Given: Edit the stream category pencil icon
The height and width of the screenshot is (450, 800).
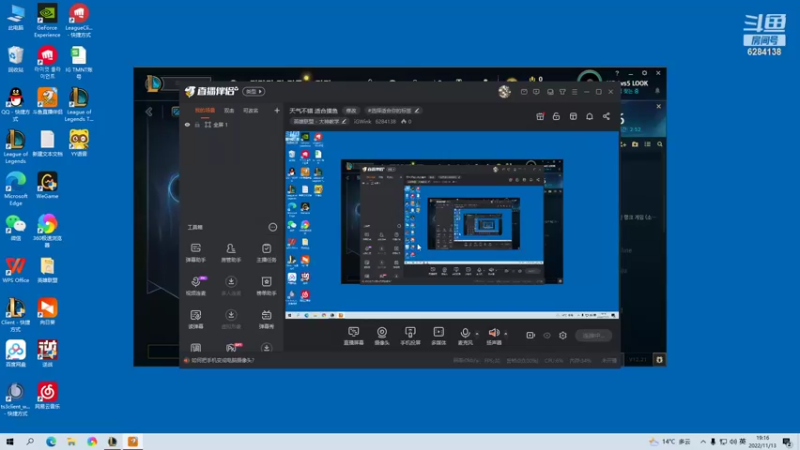Looking at the screenshot, I should point(344,121).
